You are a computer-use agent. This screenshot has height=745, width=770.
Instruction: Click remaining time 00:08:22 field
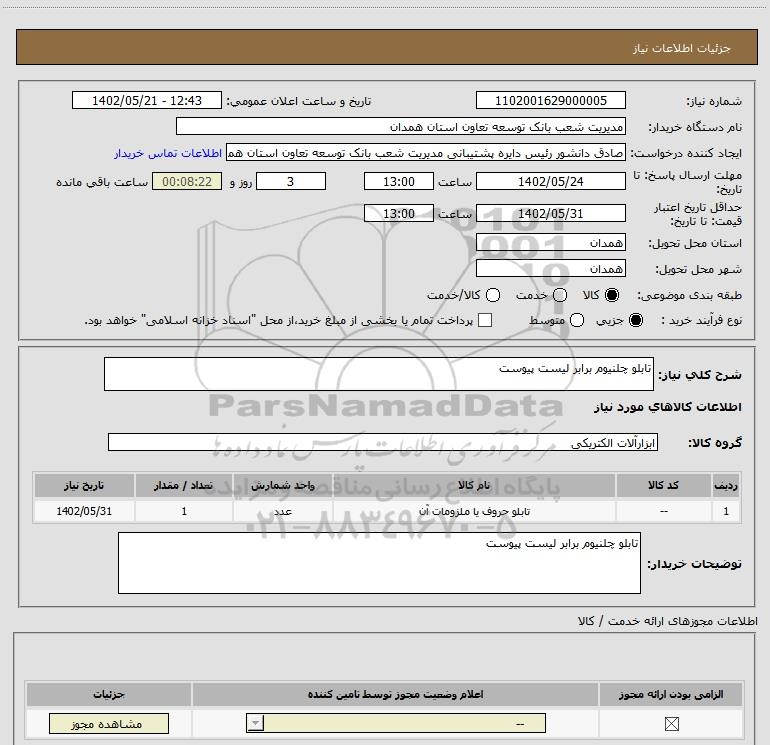[x=187, y=181]
